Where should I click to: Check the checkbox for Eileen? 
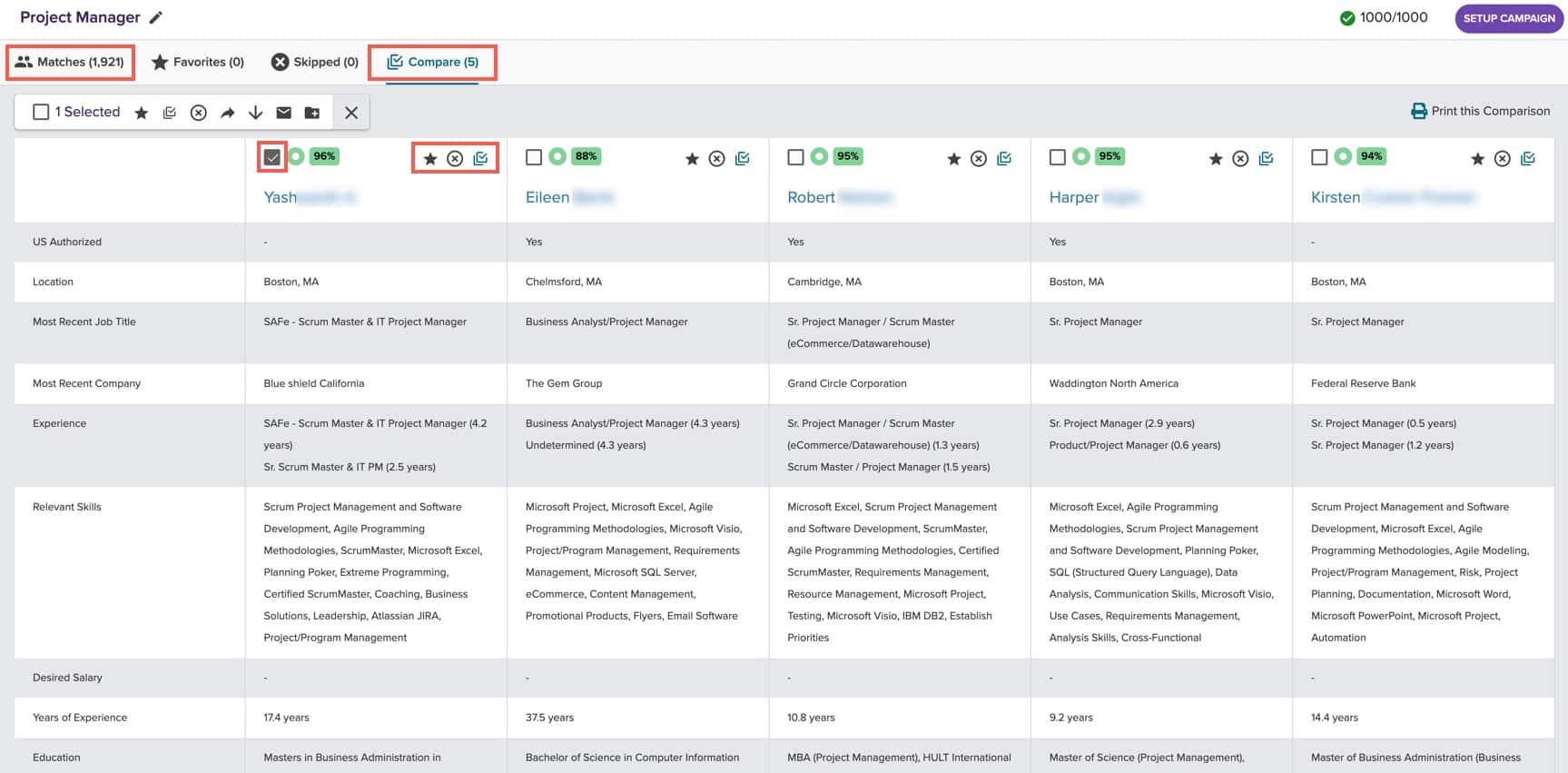click(534, 157)
